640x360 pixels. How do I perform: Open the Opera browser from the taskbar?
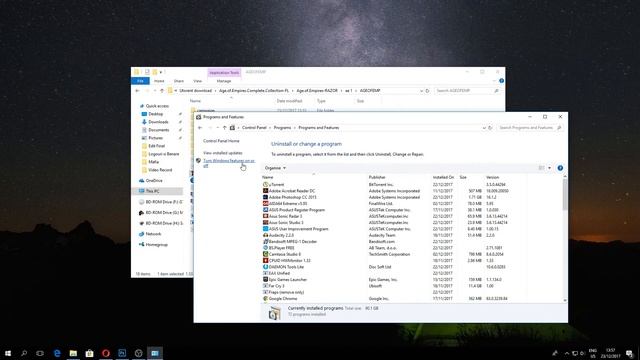[106, 353]
